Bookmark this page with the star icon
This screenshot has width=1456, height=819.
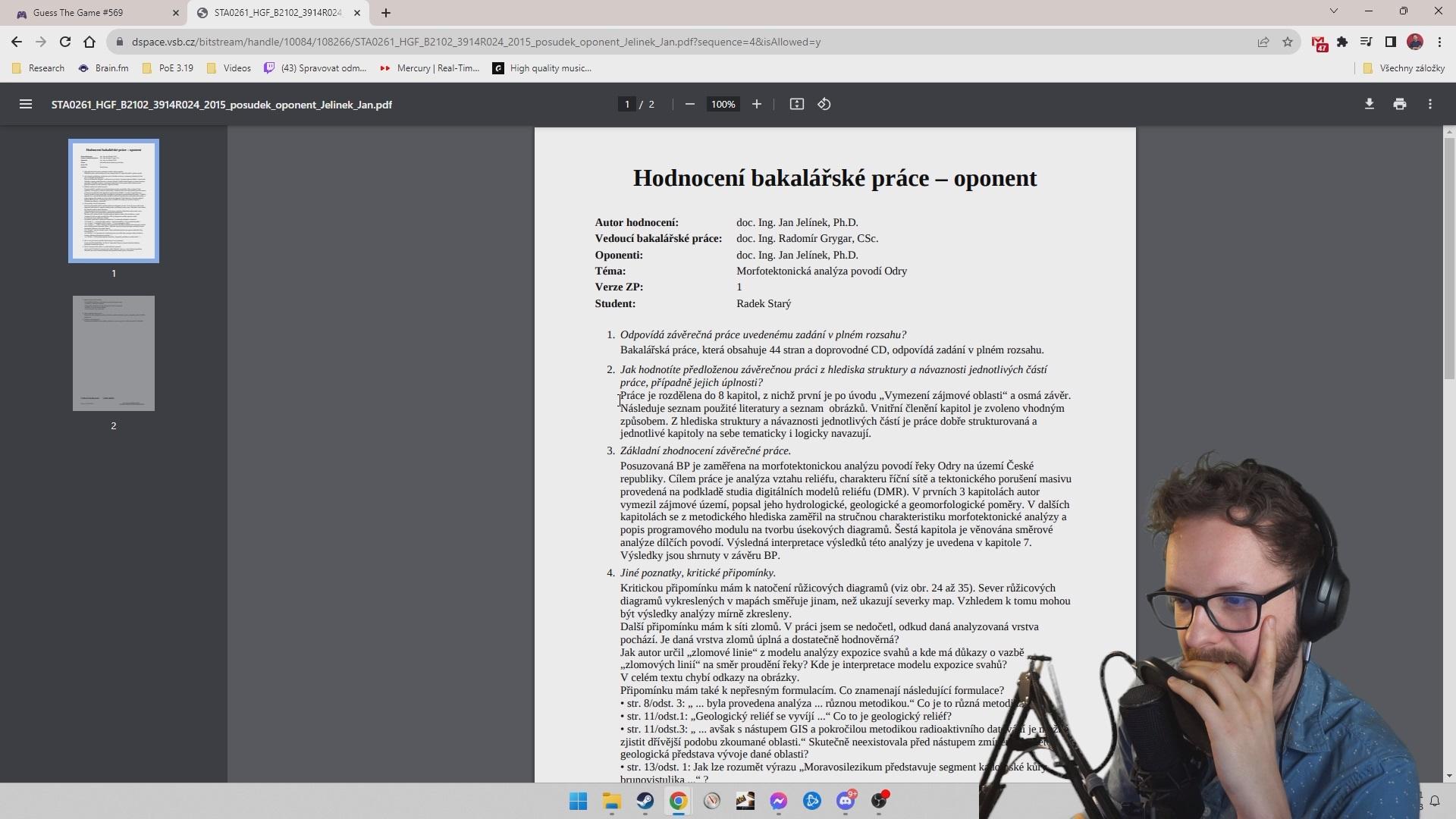click(x=1288, y=42)
